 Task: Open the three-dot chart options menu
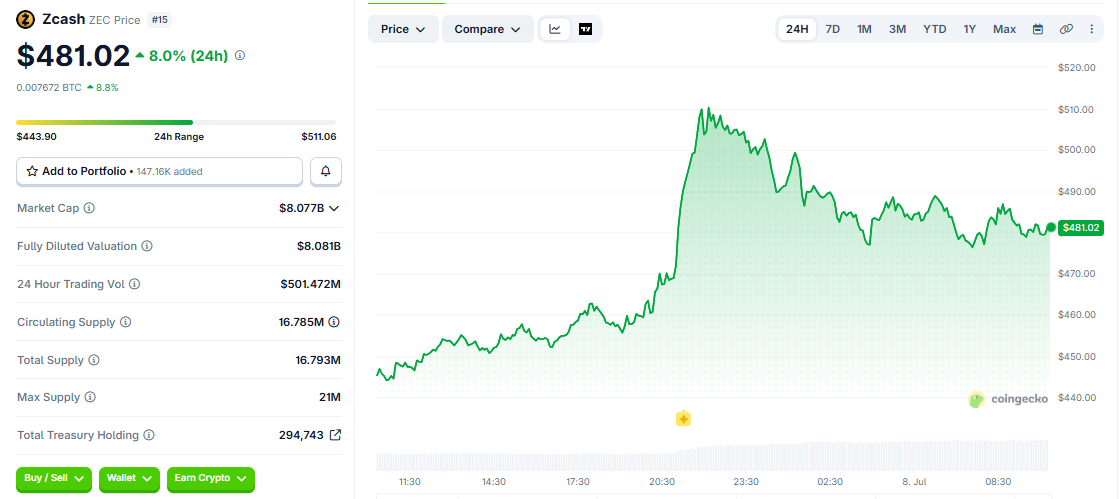(x=1091, y=29)
